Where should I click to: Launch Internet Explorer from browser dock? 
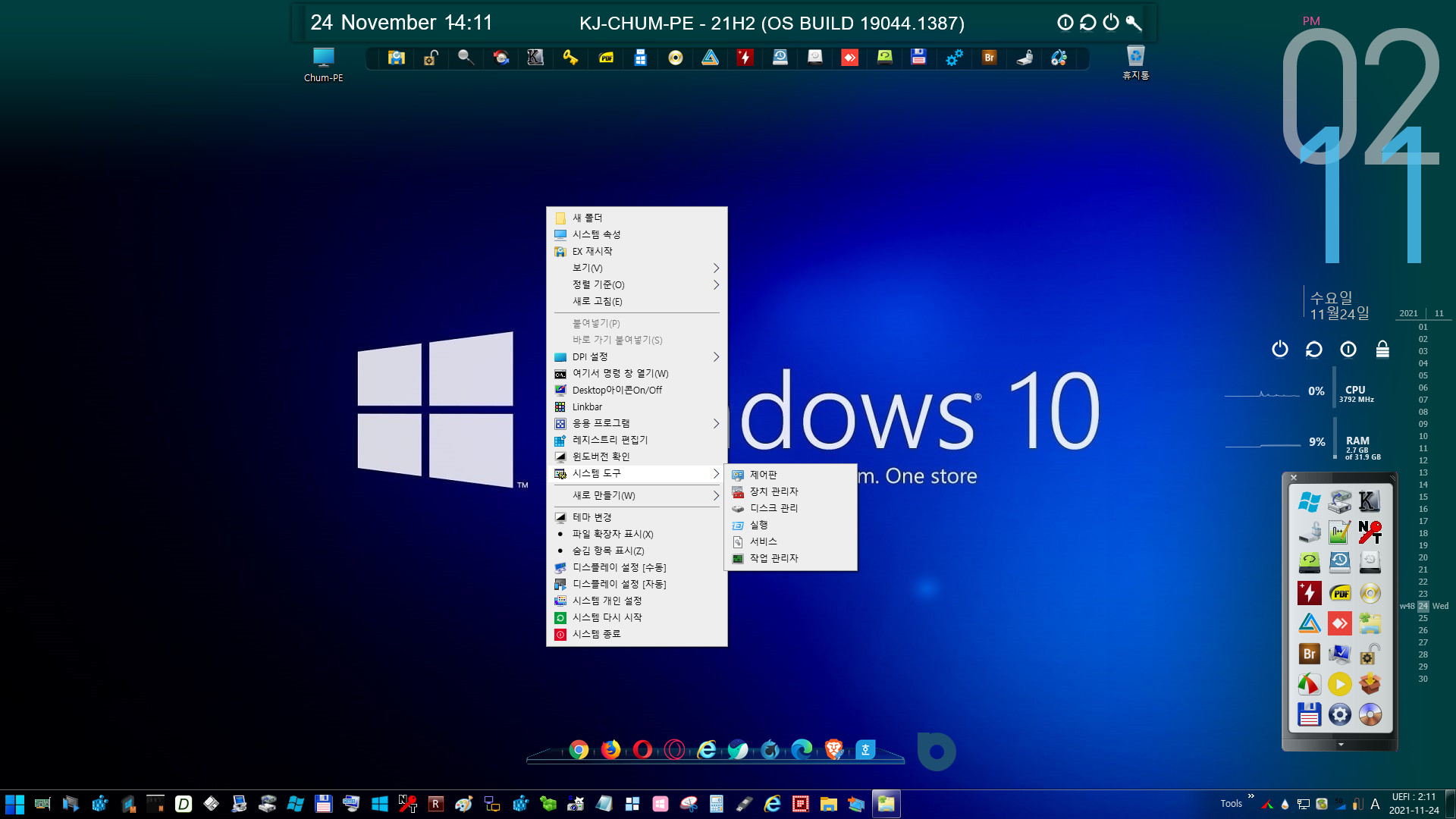707,750
